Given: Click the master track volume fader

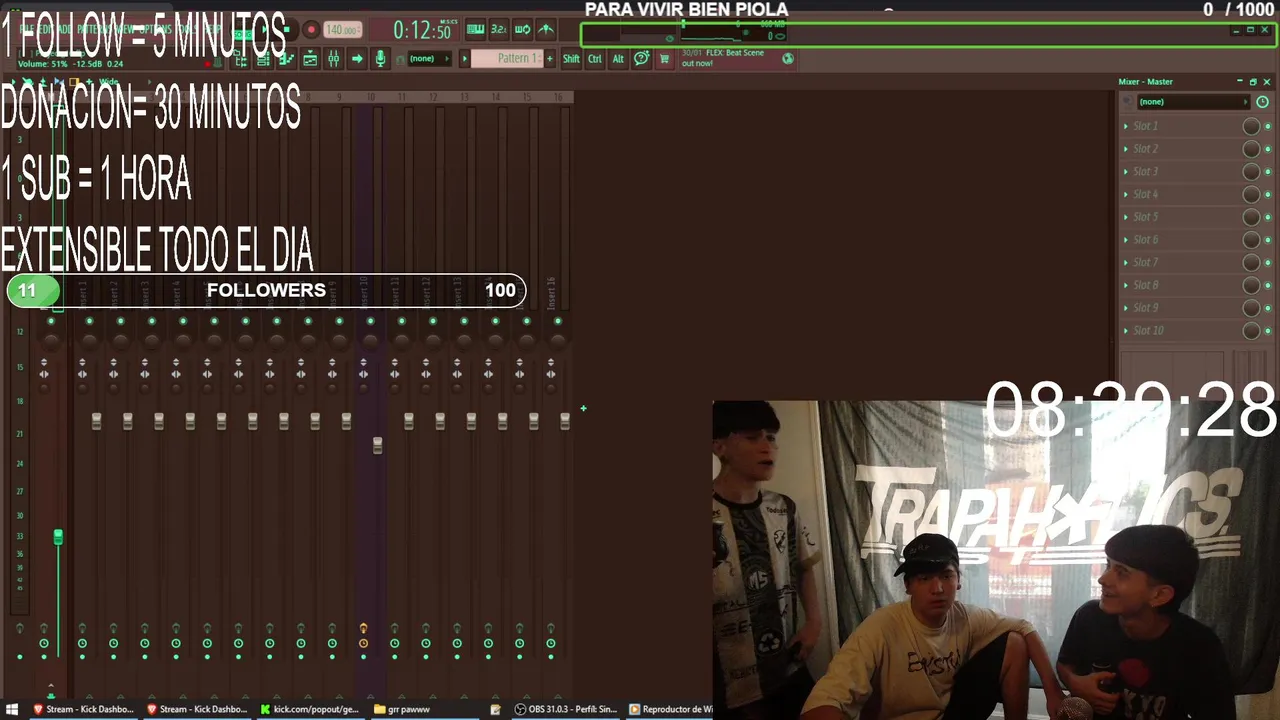Looking at the screenshot, I should click(58, 538).
